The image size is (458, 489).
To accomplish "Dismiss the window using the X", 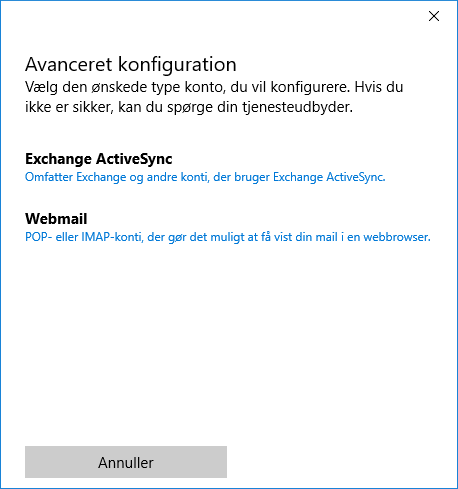I will (x=434, y=16).
